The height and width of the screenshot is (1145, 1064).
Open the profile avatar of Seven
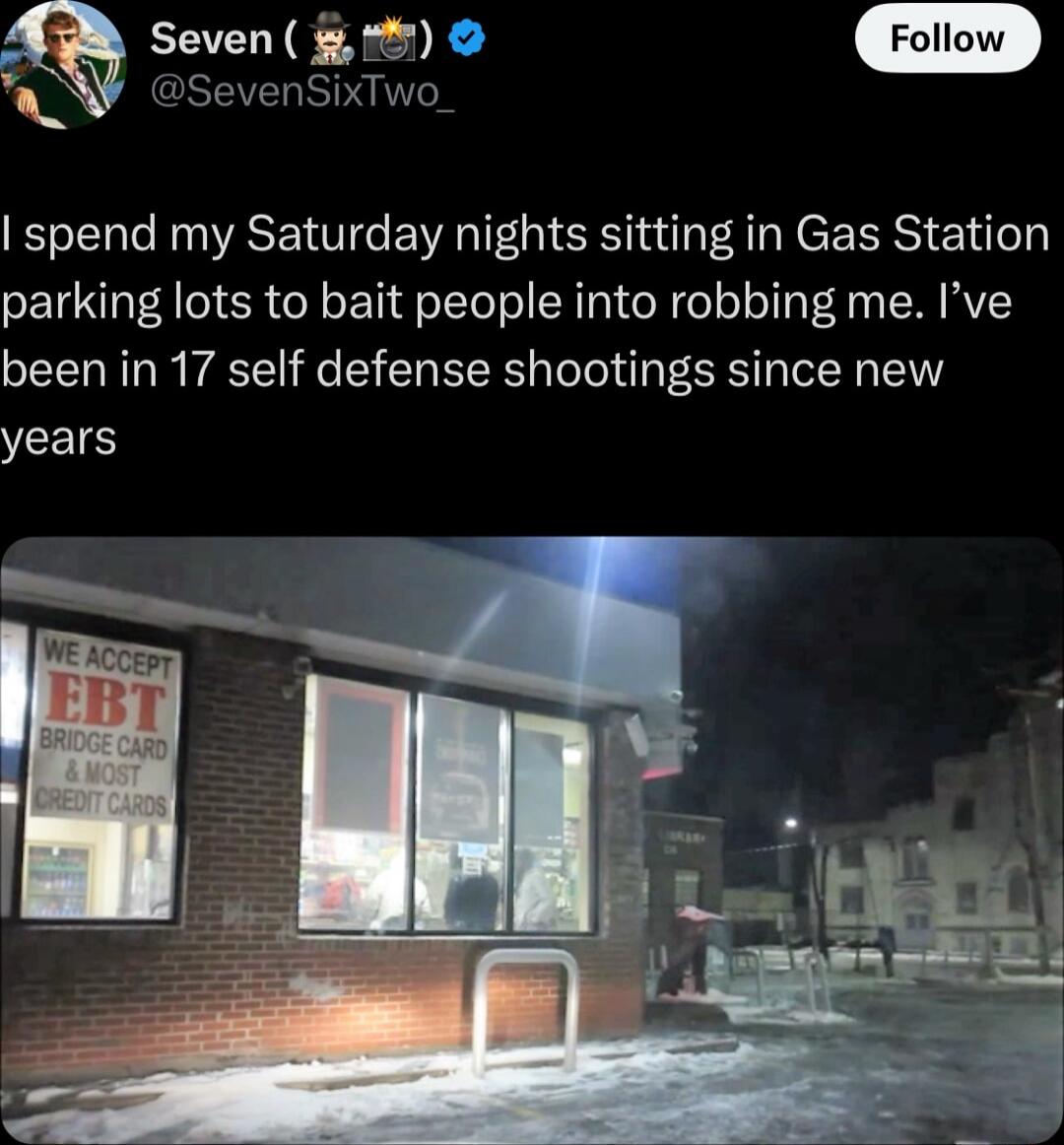[x=61, y=64]
